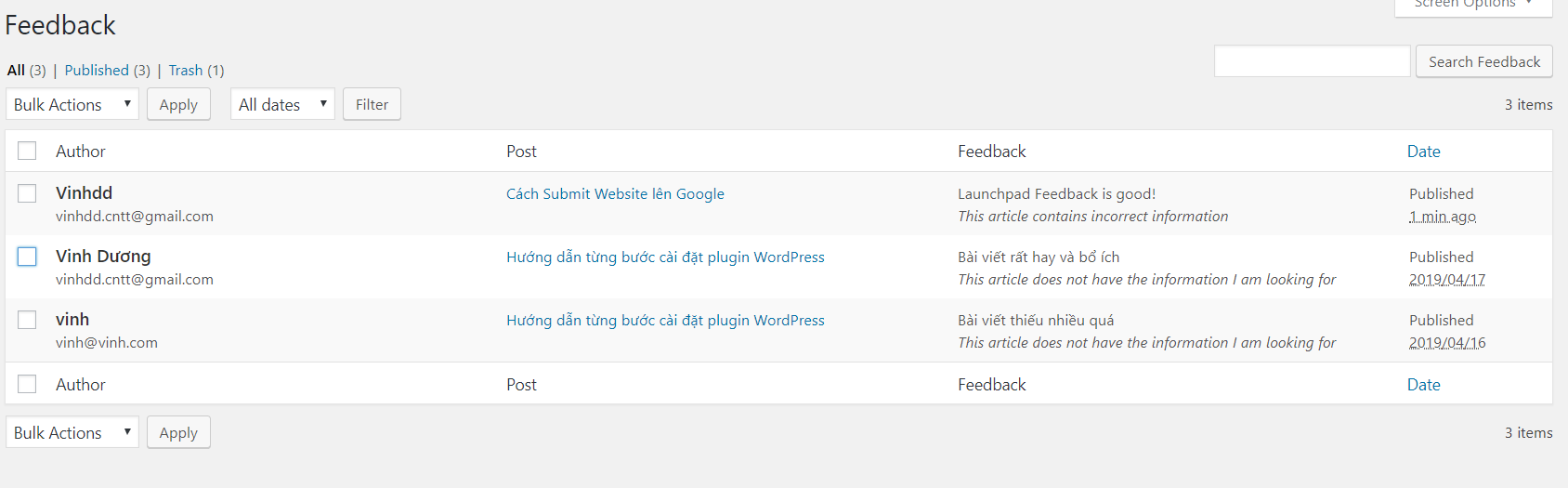The height and width of the screenshot is (488, 1568).
Task: Switch to the Trash view
Action: pos(186,71)
